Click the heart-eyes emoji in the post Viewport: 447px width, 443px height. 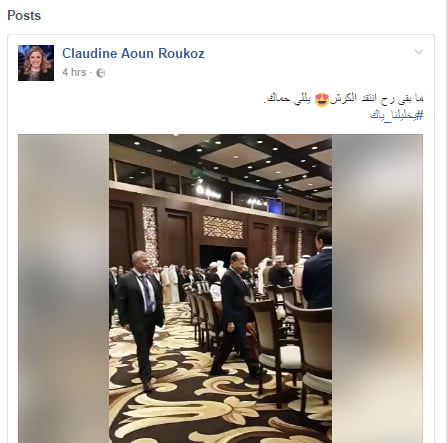[322, 100]
